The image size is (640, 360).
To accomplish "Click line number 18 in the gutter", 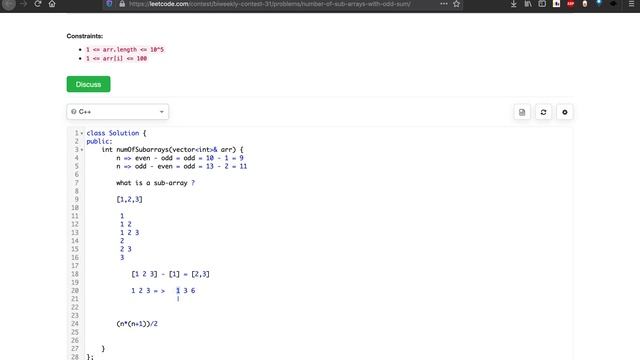I will click(x=75, y=274).
